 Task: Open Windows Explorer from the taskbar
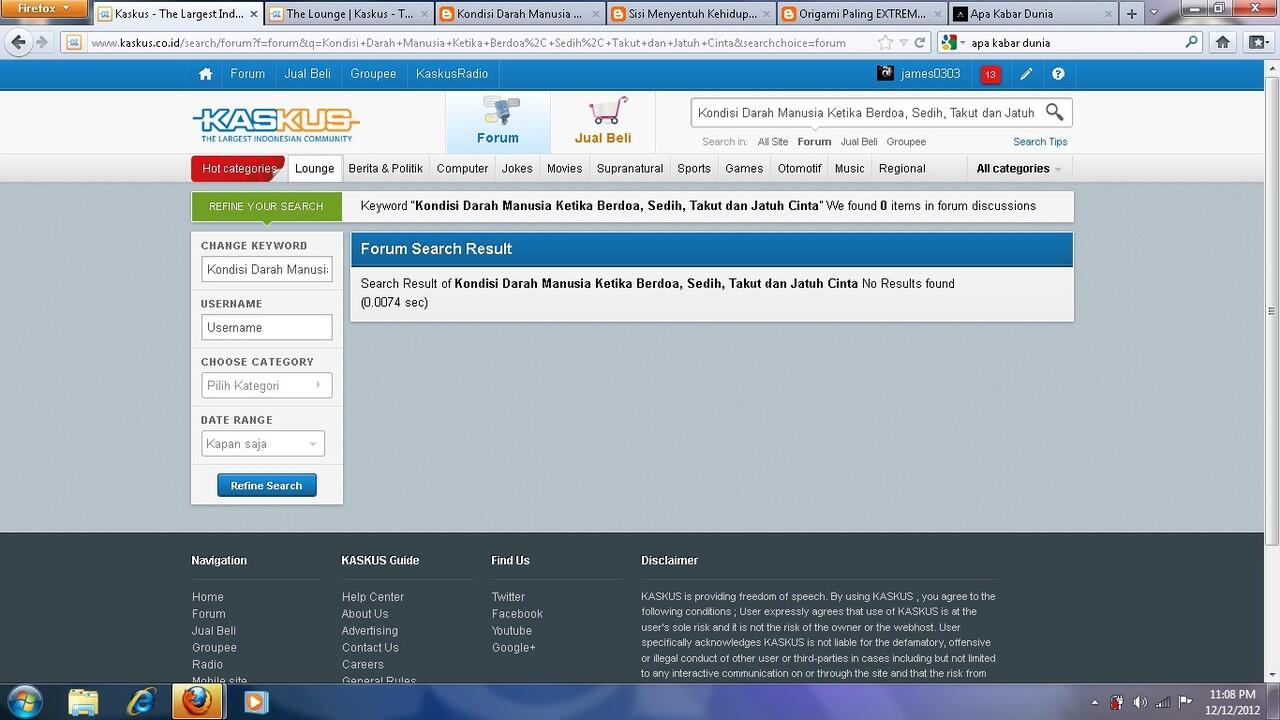coord(84,702)
